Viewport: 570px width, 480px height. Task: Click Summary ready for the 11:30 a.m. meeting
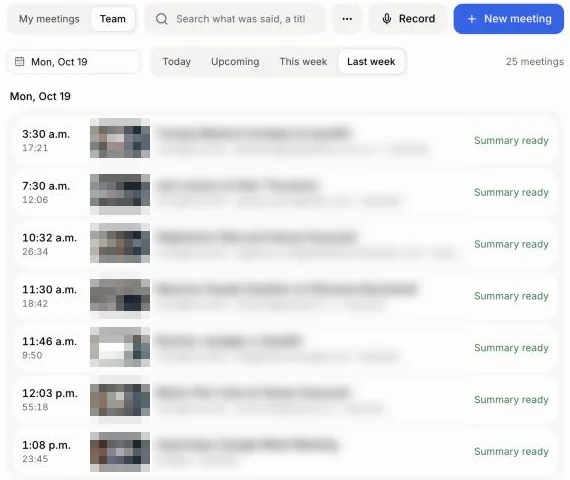511,296
